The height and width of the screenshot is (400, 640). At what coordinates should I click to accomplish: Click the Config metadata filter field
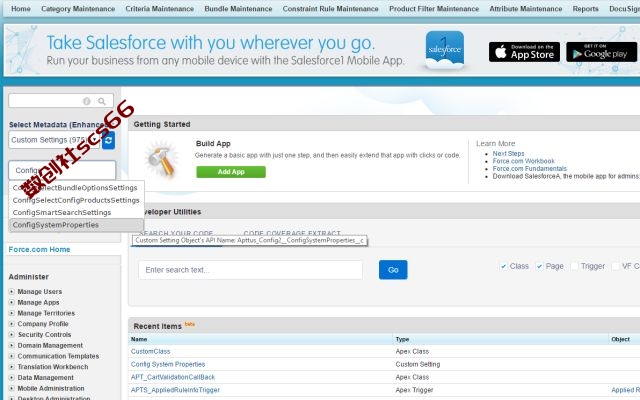coord(62,170)
